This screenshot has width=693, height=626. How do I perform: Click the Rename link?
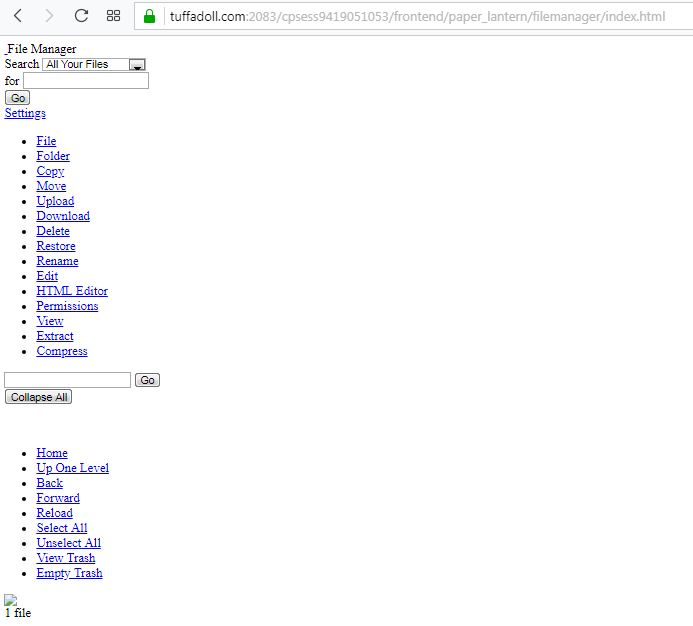57,261
